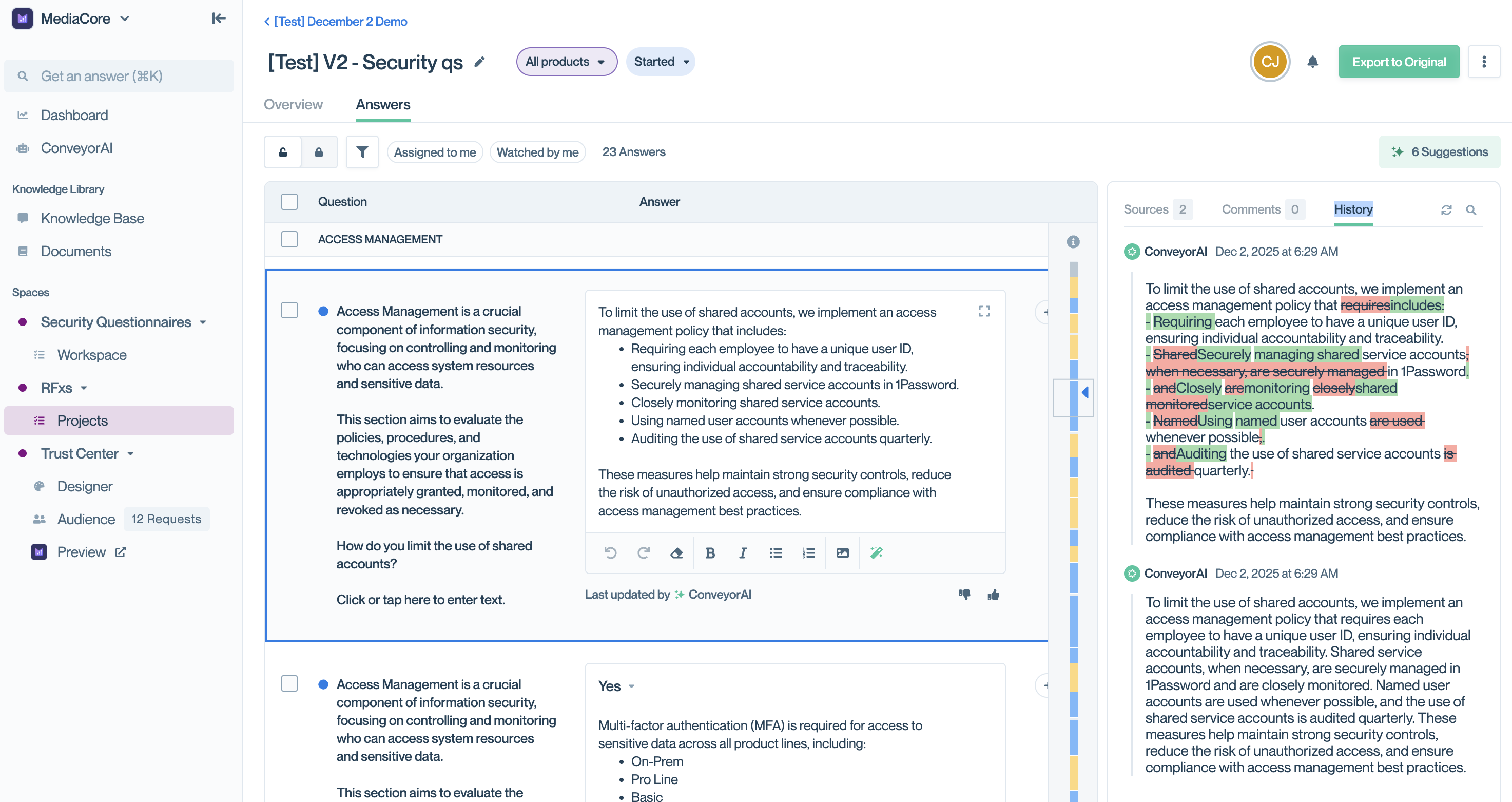Expand the answer editor to fullscreen
The height and width of the screenshot is (802, 1512).
pyautogui.click(x=984, y=311)
